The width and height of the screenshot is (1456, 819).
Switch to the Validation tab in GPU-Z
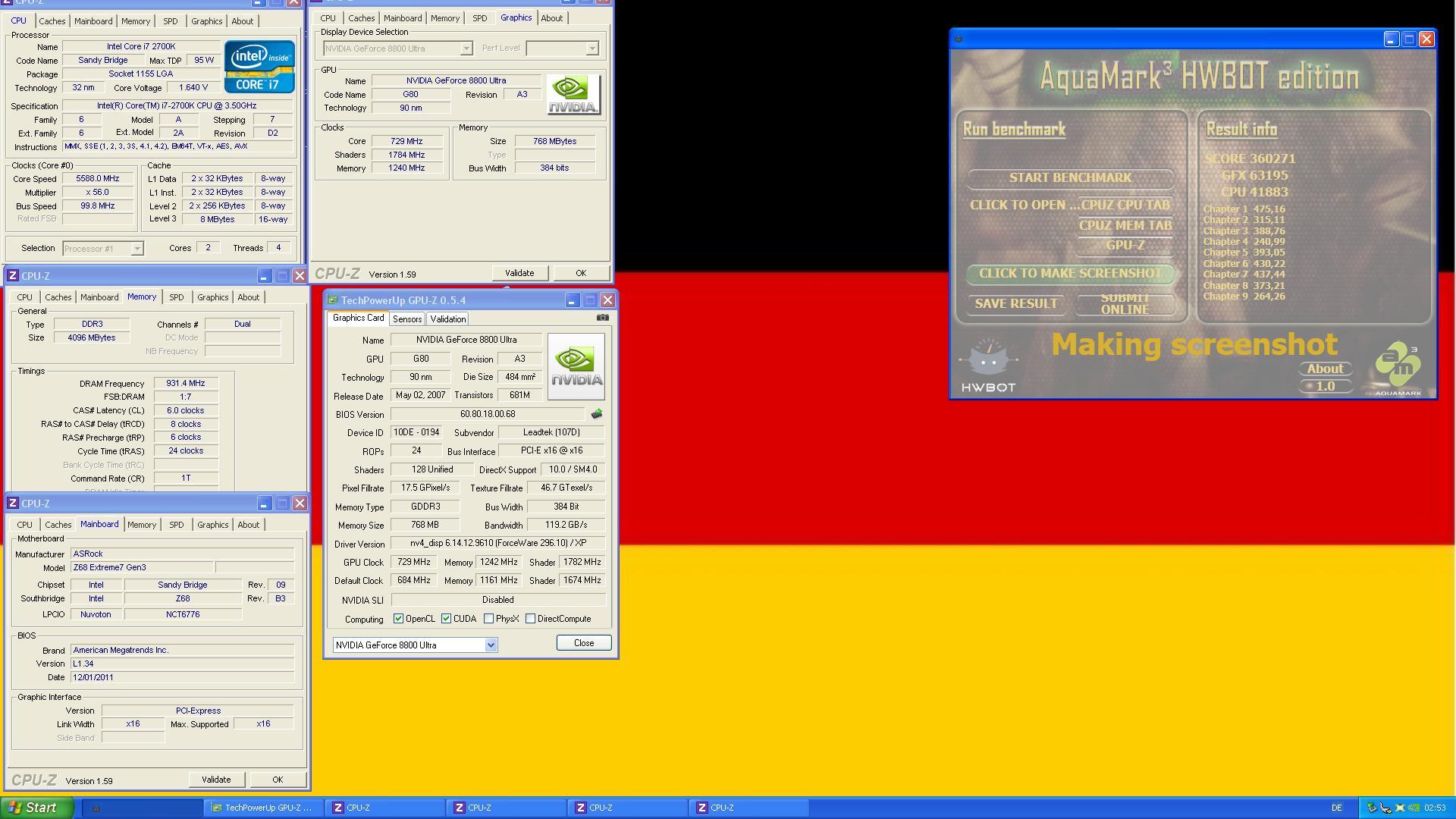coord(447,319)
